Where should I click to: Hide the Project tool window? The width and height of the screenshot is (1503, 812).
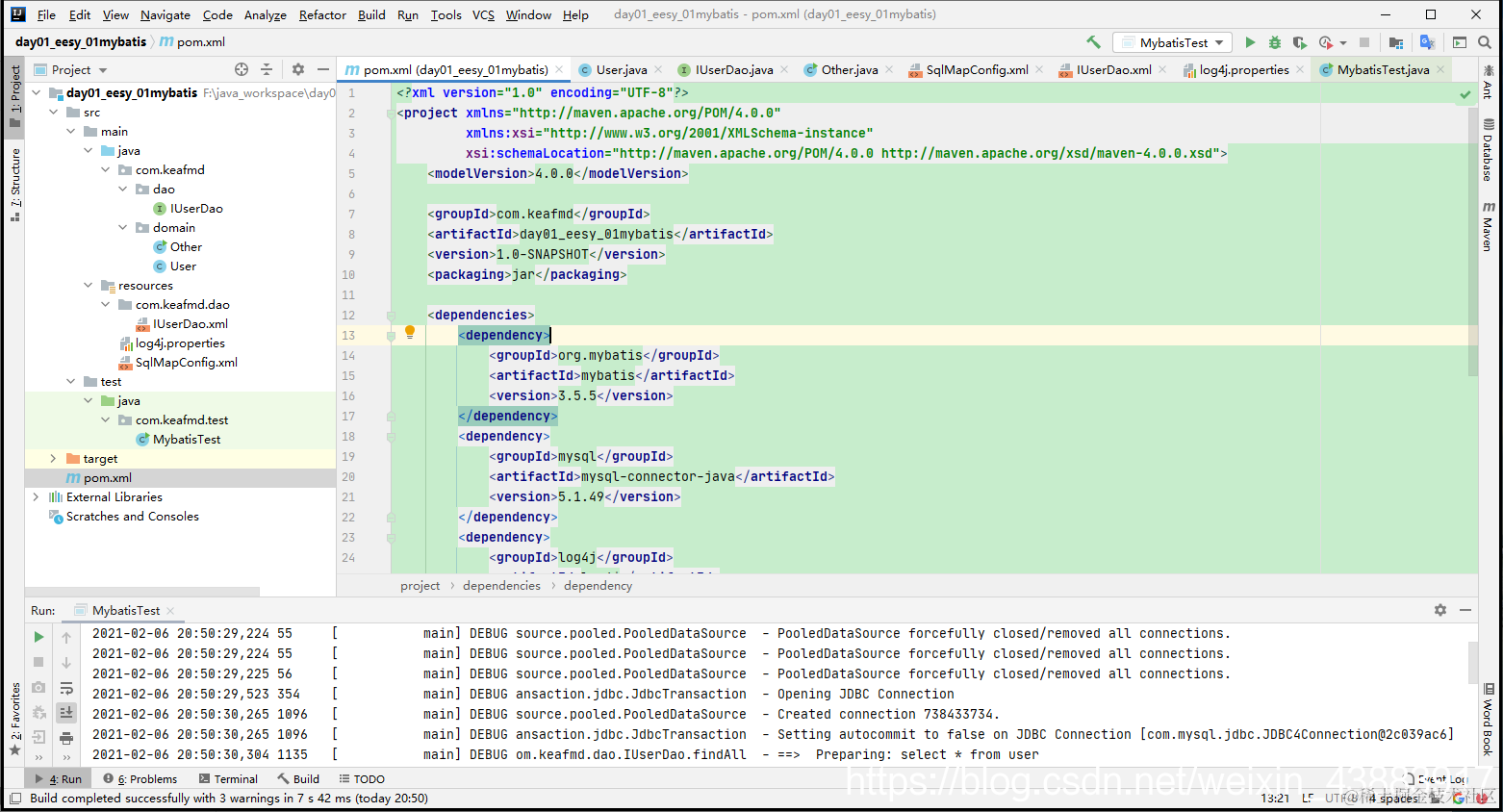[x=323, y=69]
